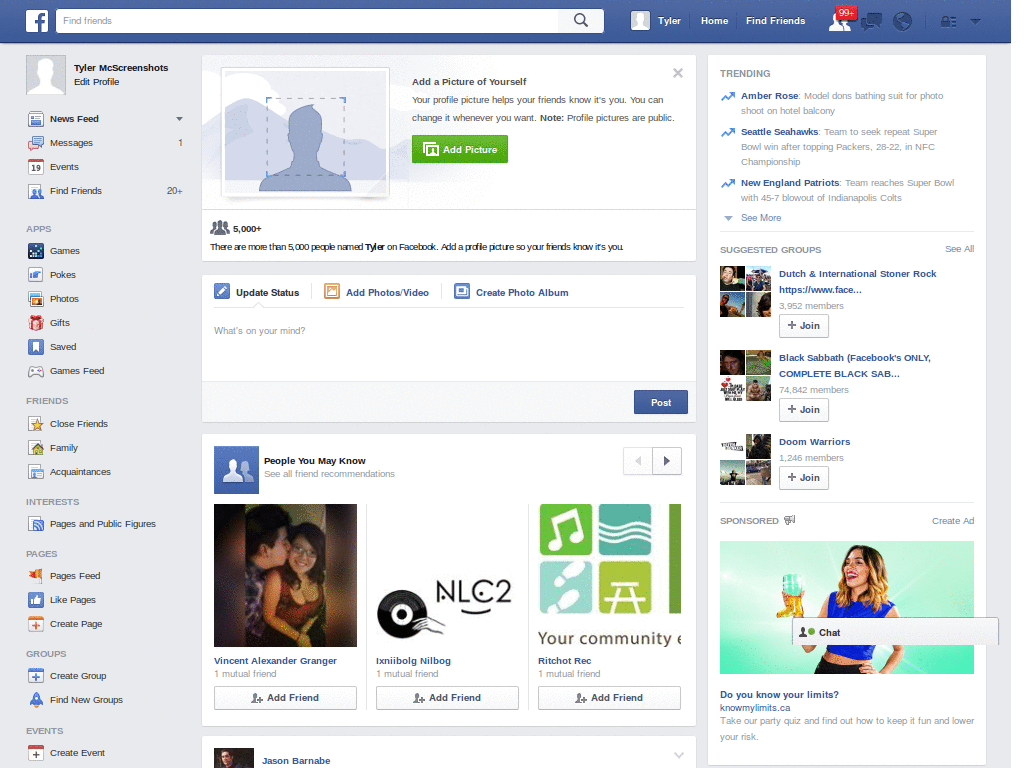Image resolution: width=1024 pixels, height=768 pixels.
Task: Go to previous People You May Know
Action: click(638, 461)
